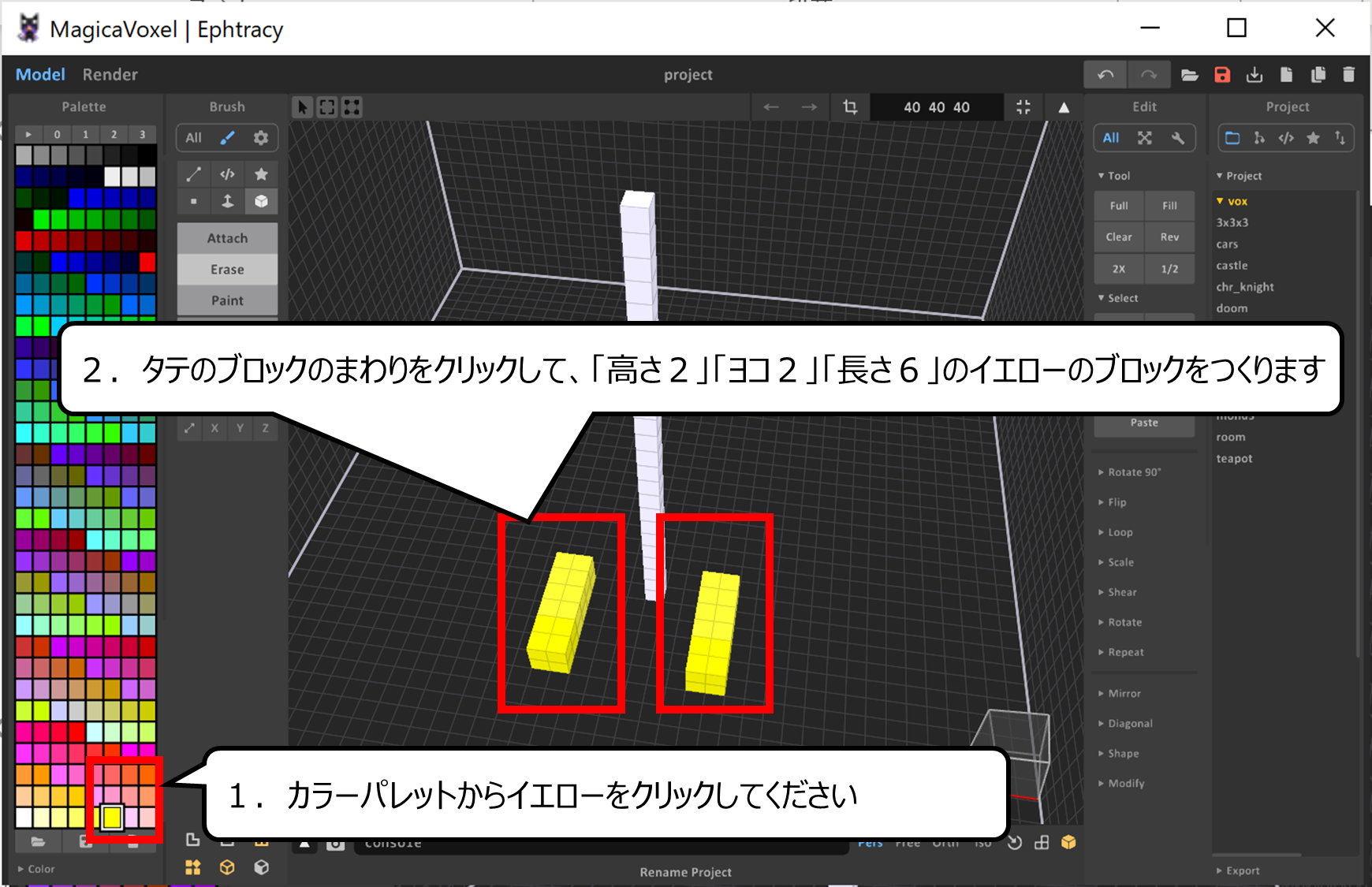Toggle the All filter in Brush panel
1372x887 pixels.
pyautogui.click(x=194, y=138)
